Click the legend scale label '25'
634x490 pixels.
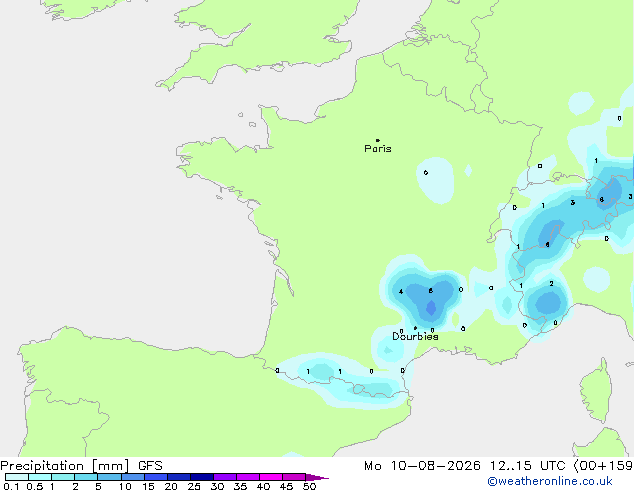click(194, 486)
